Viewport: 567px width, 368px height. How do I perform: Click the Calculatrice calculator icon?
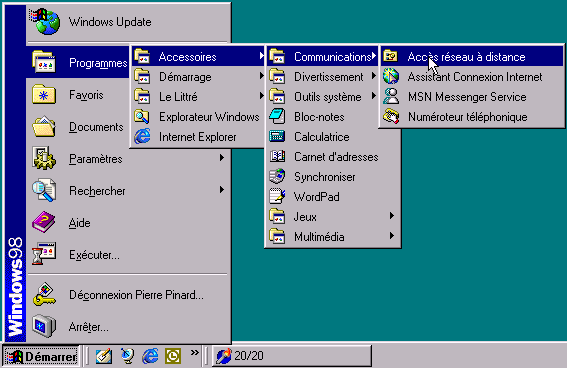(277, 136)
